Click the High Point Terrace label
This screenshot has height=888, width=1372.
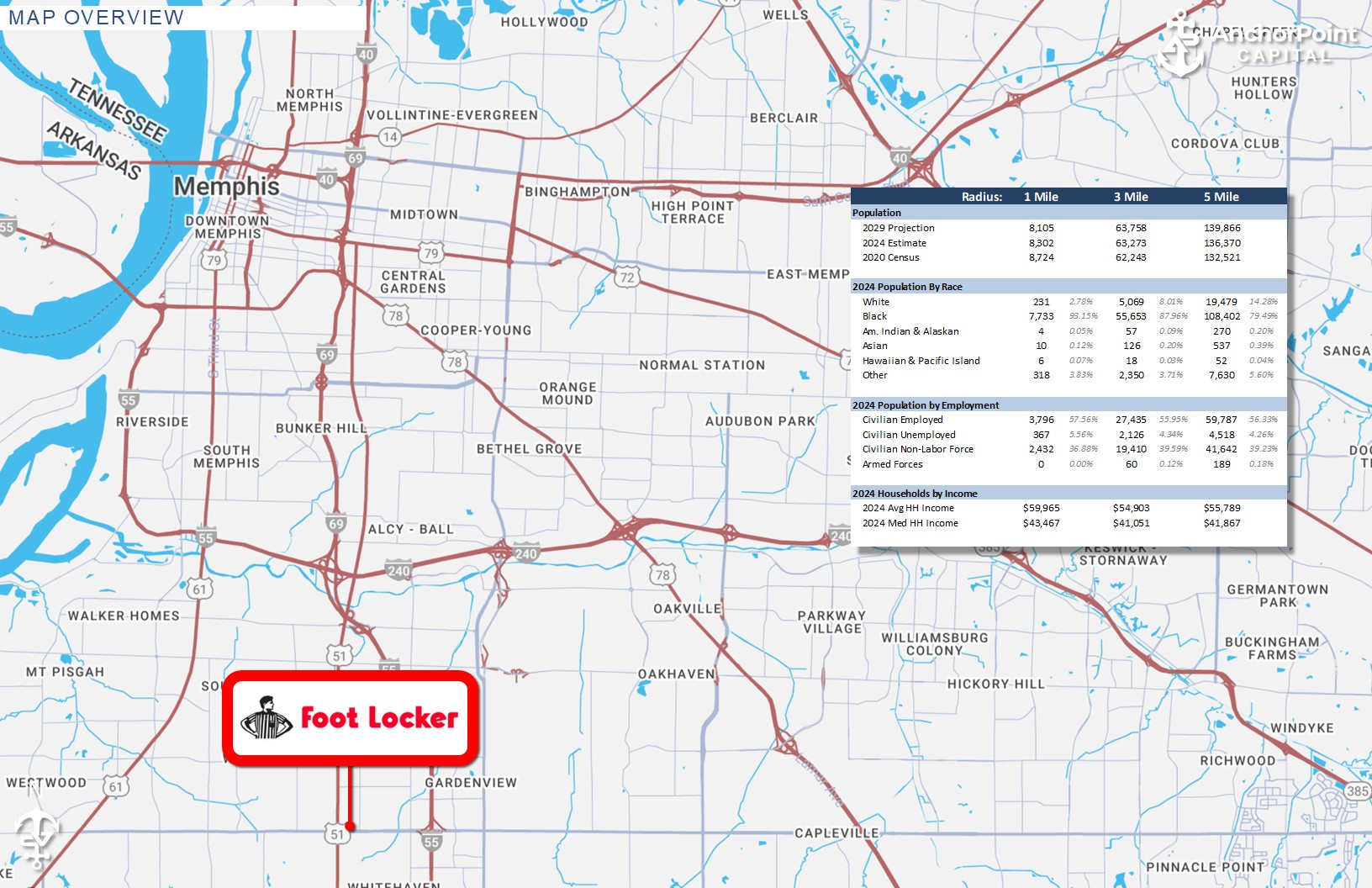tap(693, 212)
